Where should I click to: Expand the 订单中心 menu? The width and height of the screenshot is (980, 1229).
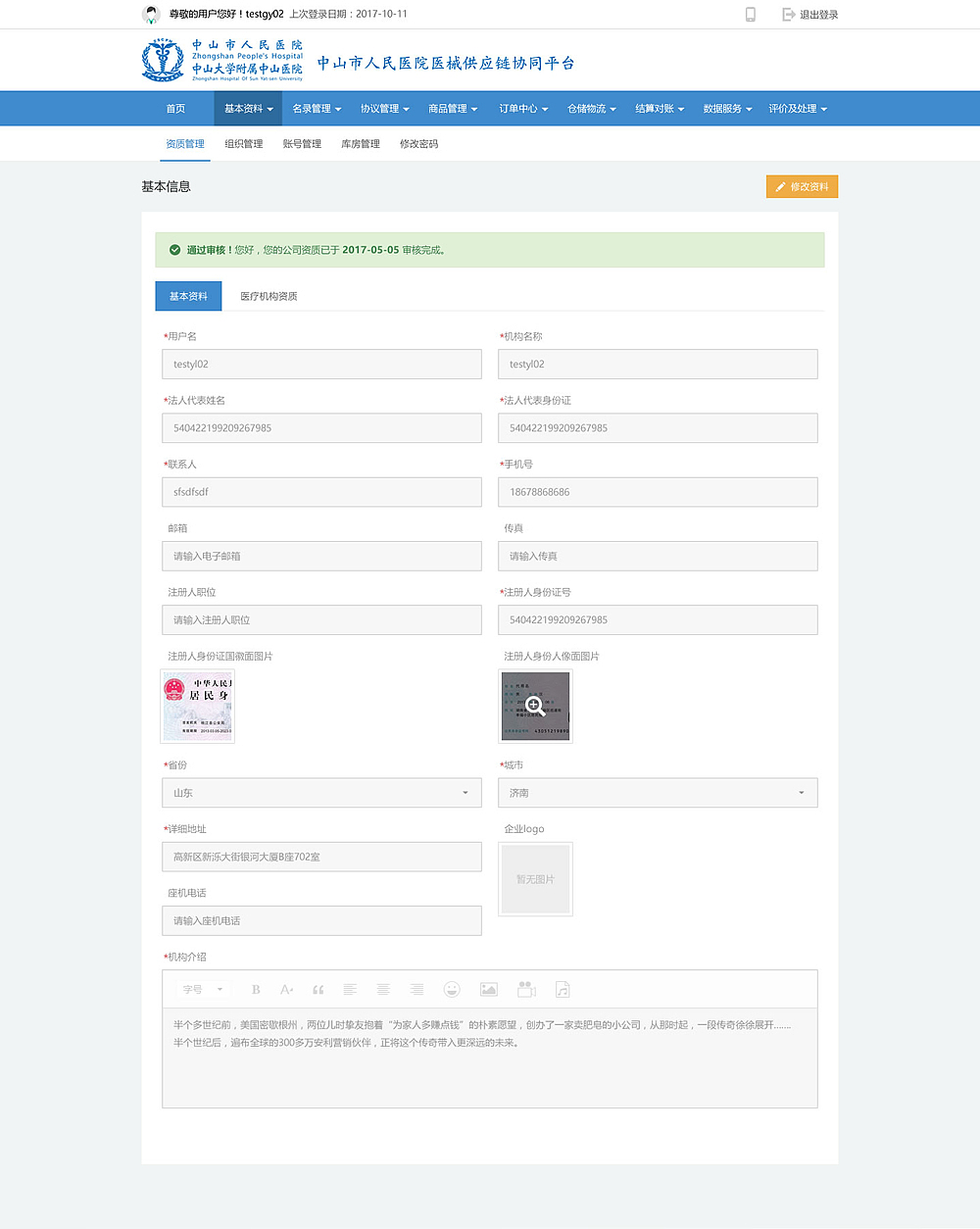point(523,109)
